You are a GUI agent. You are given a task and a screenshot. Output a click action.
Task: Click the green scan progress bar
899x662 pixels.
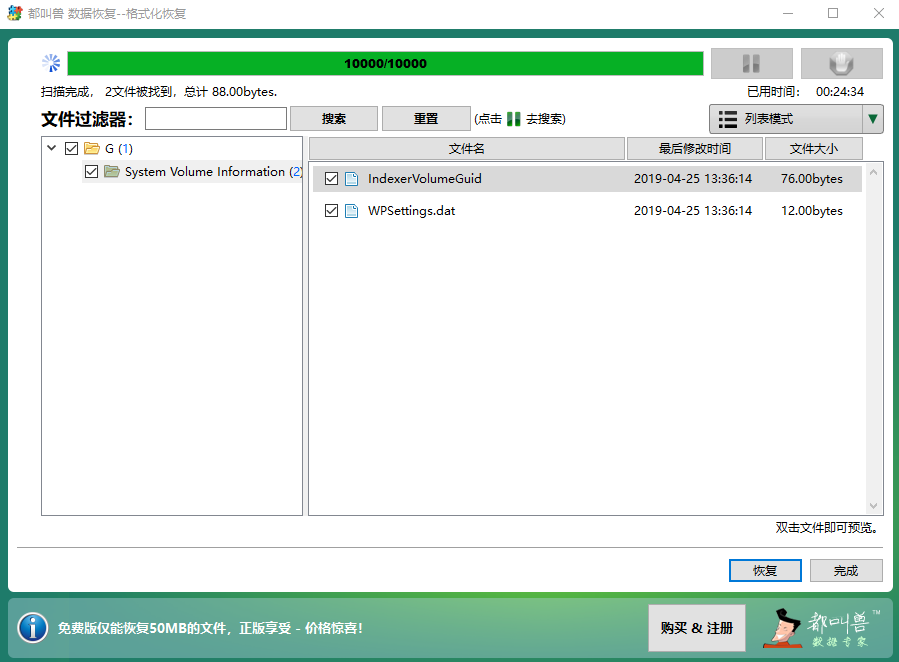[385, 64]
